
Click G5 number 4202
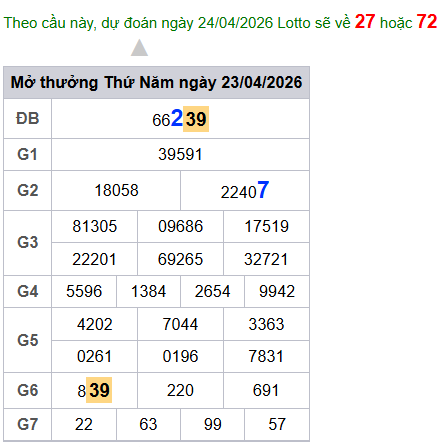coord(95,324)
